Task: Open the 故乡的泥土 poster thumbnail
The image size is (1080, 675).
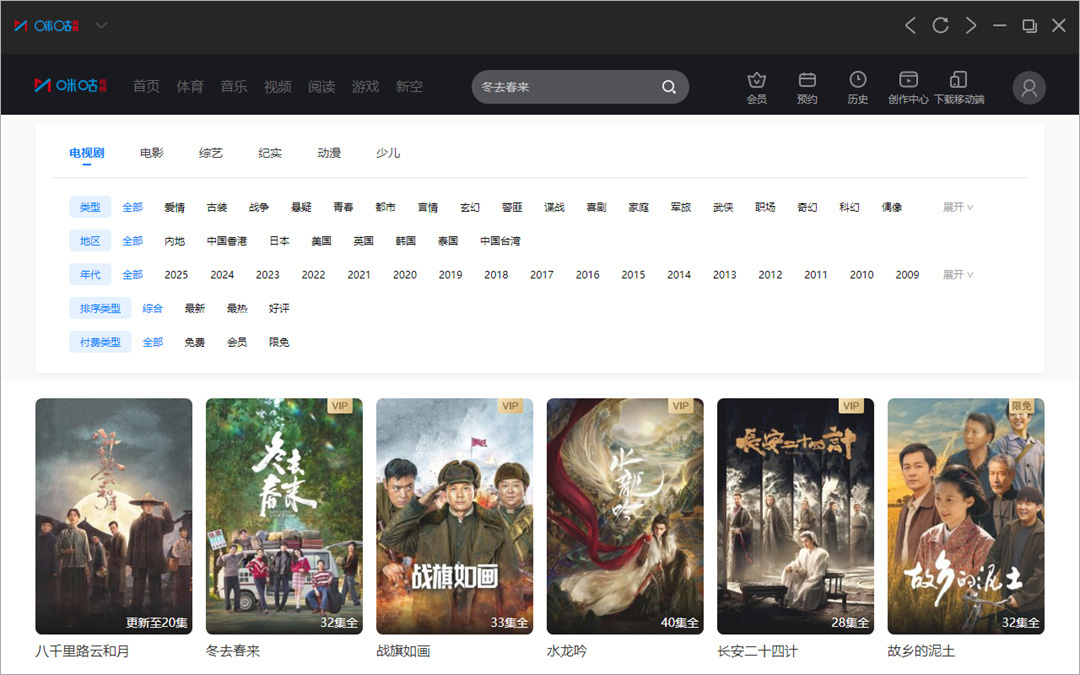Action: click(966, 516)
